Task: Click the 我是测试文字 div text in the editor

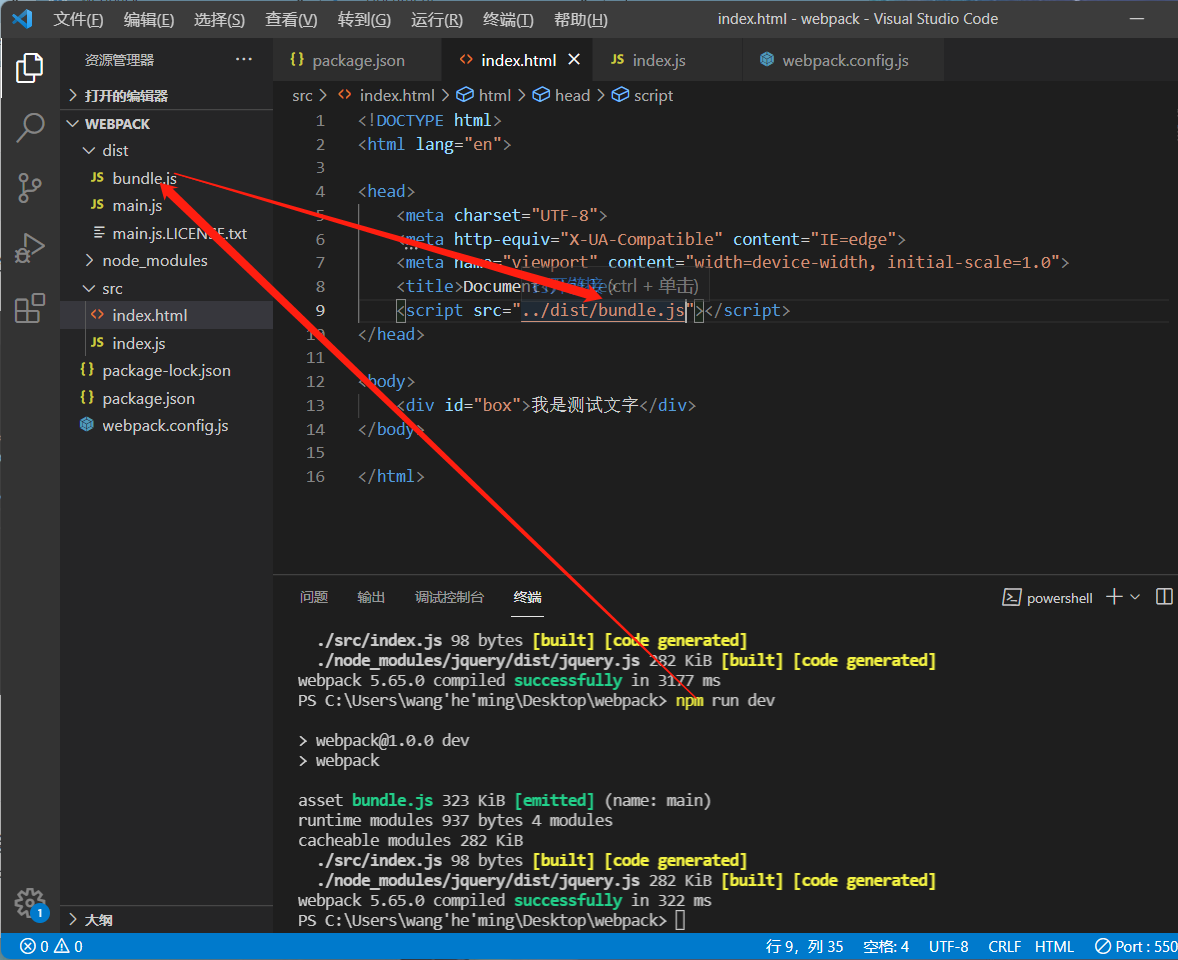Action: 584,406
